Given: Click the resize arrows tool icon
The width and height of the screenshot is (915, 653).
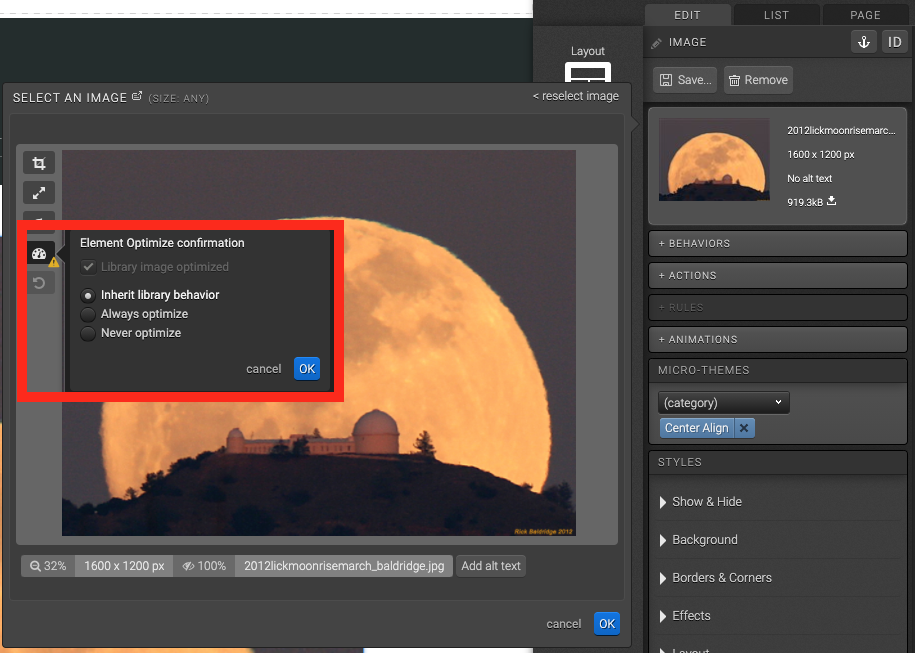Looking at the screenshot, I should click(39, 193).
